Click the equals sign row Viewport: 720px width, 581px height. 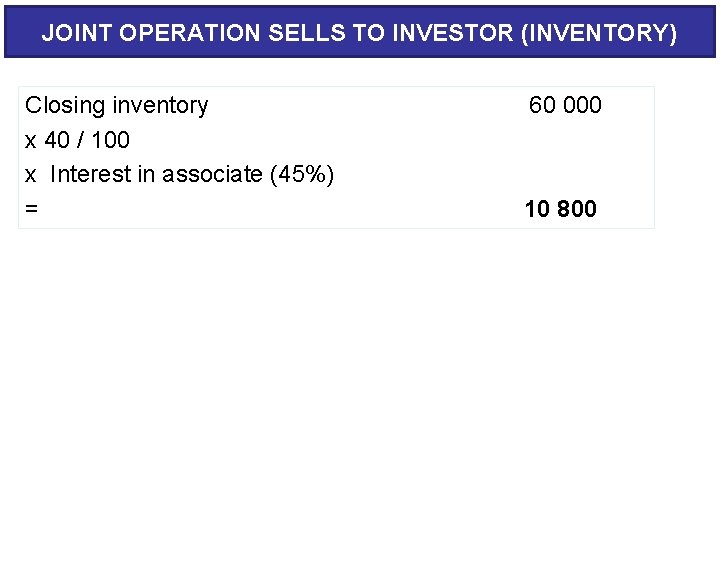tap(32, 209)
